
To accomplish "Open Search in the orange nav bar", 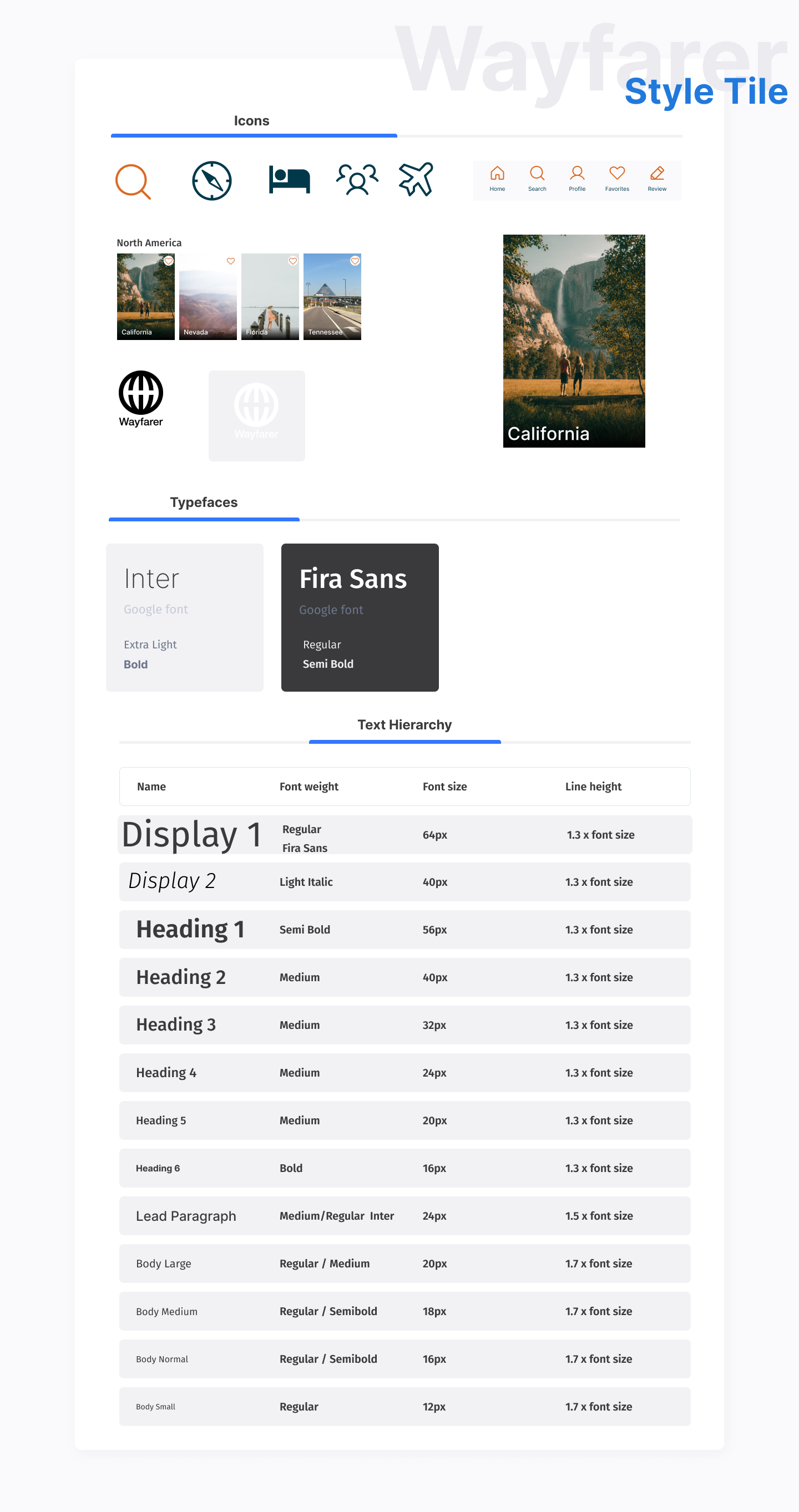I will click(537, 179).
